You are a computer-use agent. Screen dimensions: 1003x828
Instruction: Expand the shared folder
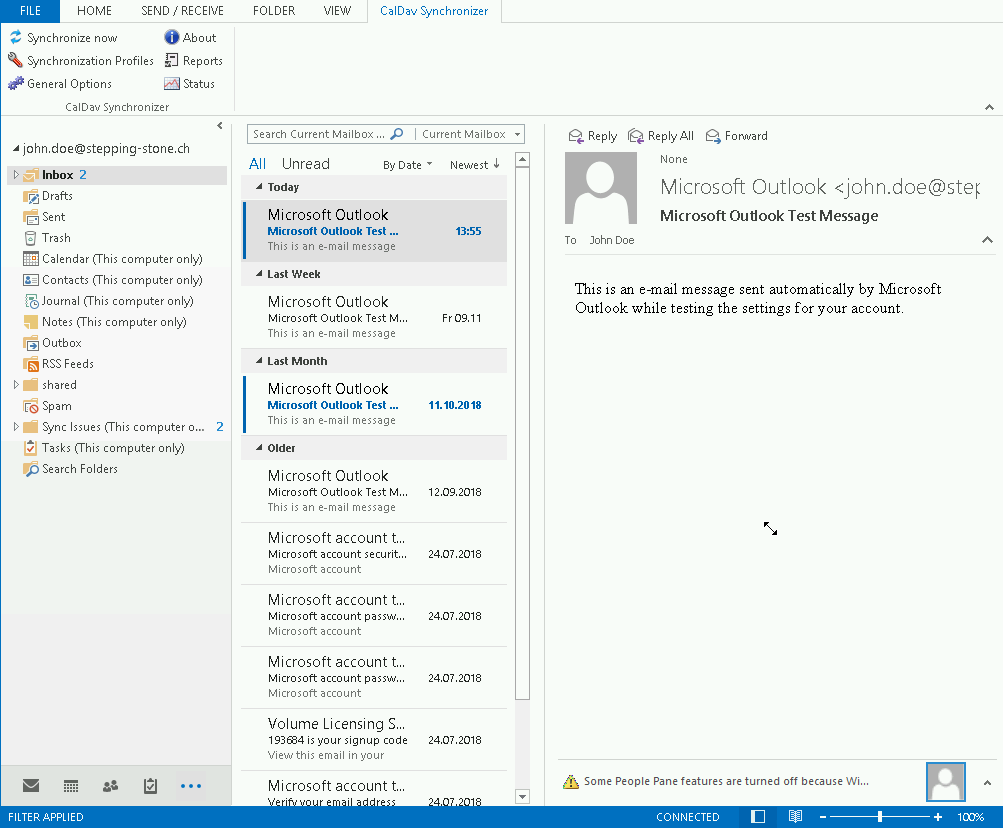coord(16,385)
